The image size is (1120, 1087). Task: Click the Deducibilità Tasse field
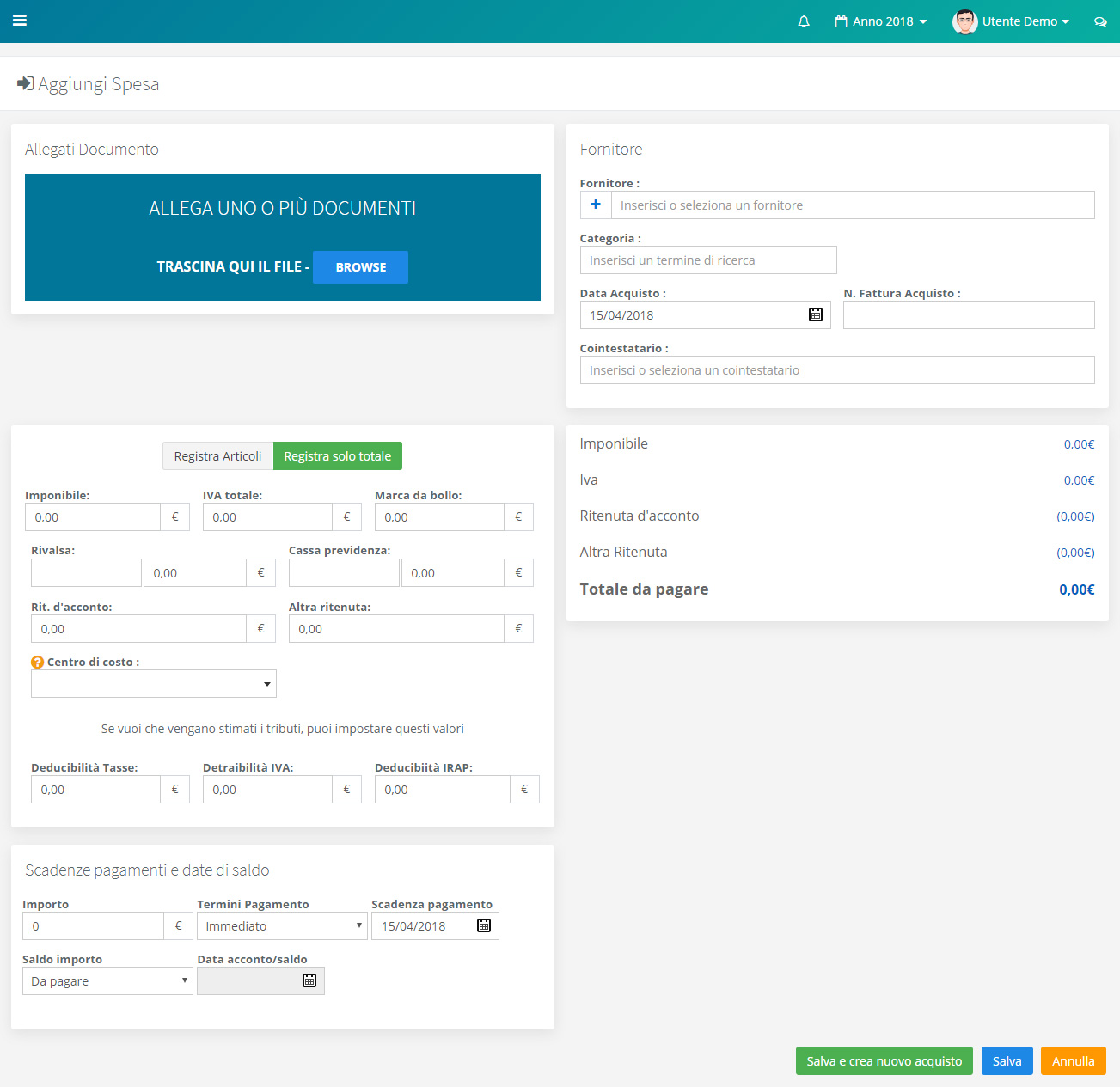point(95,789)
